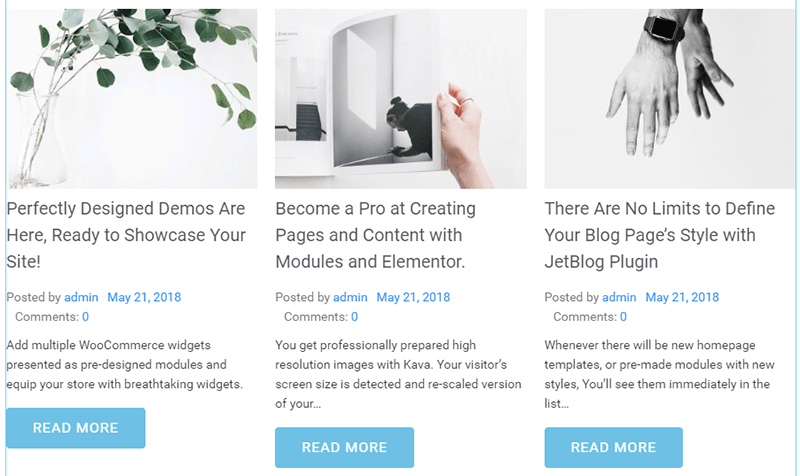The height and width of the screenshot is (476, 800).
Task: Open the eucalyptus plant post thumbnail
Action: tap(132, 98)
